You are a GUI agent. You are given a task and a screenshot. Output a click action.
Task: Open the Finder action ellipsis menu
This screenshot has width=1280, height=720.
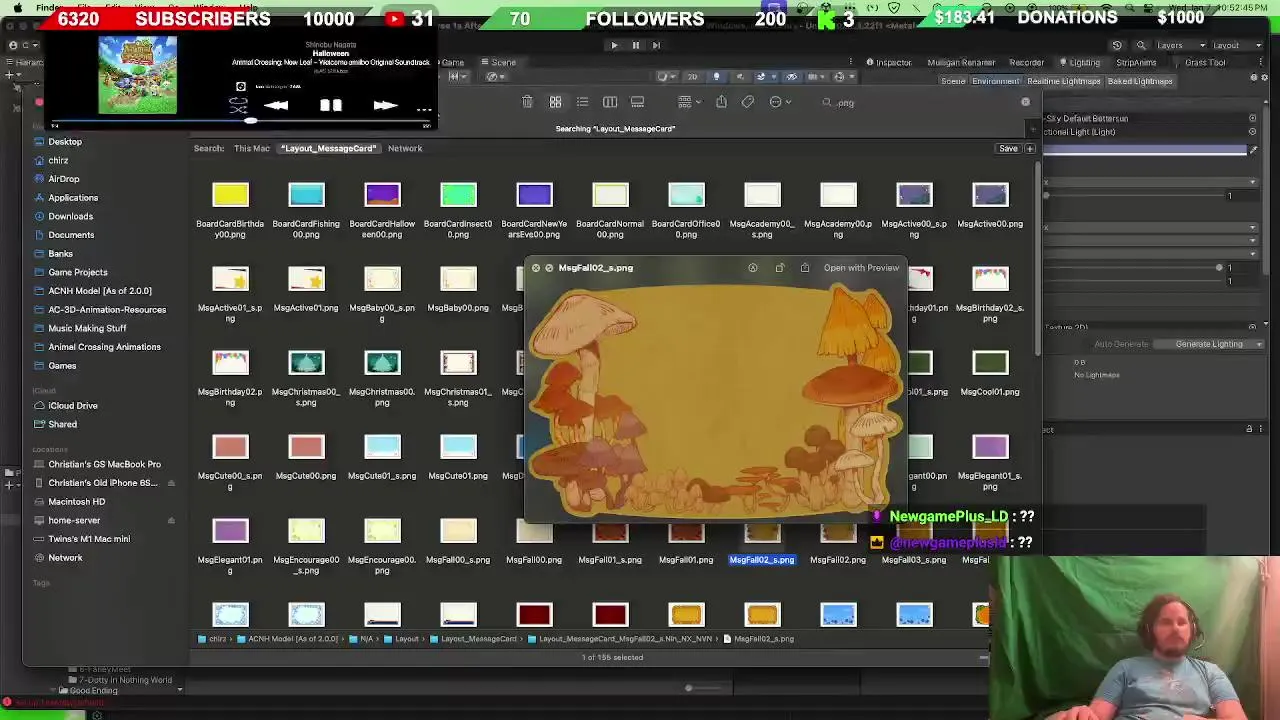[x=780, y=102]
